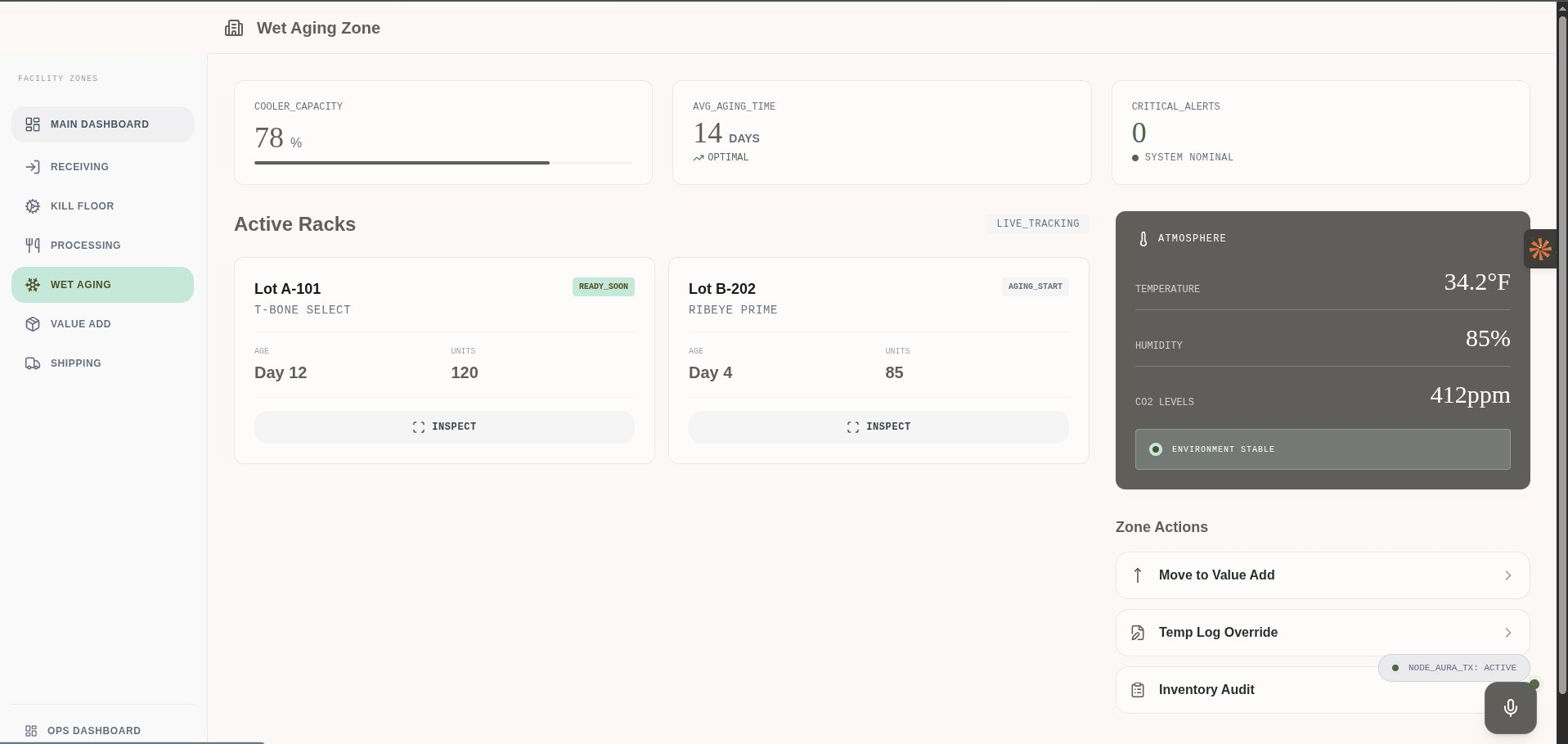This screenshot has width=1568, height=744.
Task: Click the green dot beside SYSTEM NOMINAL
Action: pos(1135,158)
